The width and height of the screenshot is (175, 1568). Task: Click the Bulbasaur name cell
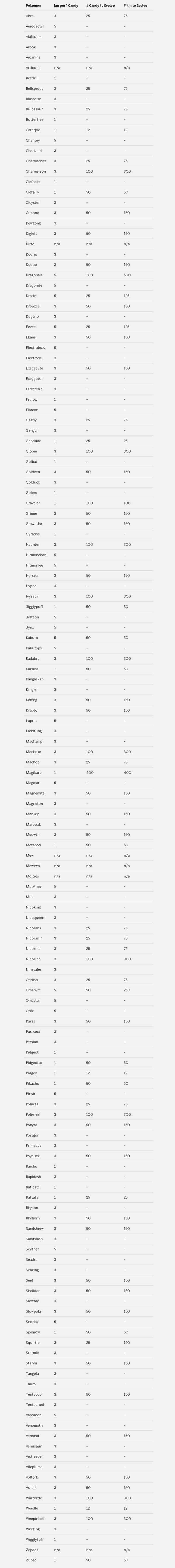(x=34, y=110)
